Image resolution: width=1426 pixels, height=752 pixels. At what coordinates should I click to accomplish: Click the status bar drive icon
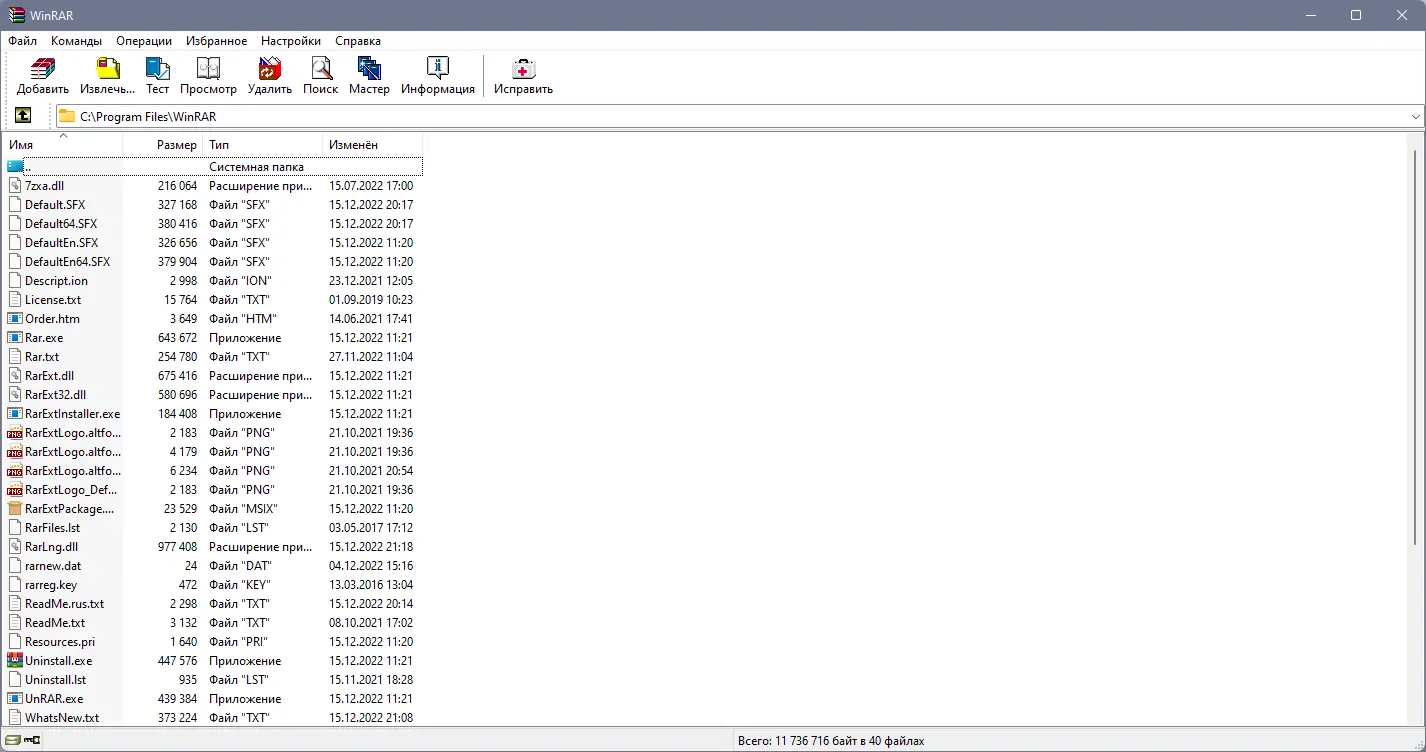[x=13, y=741]
